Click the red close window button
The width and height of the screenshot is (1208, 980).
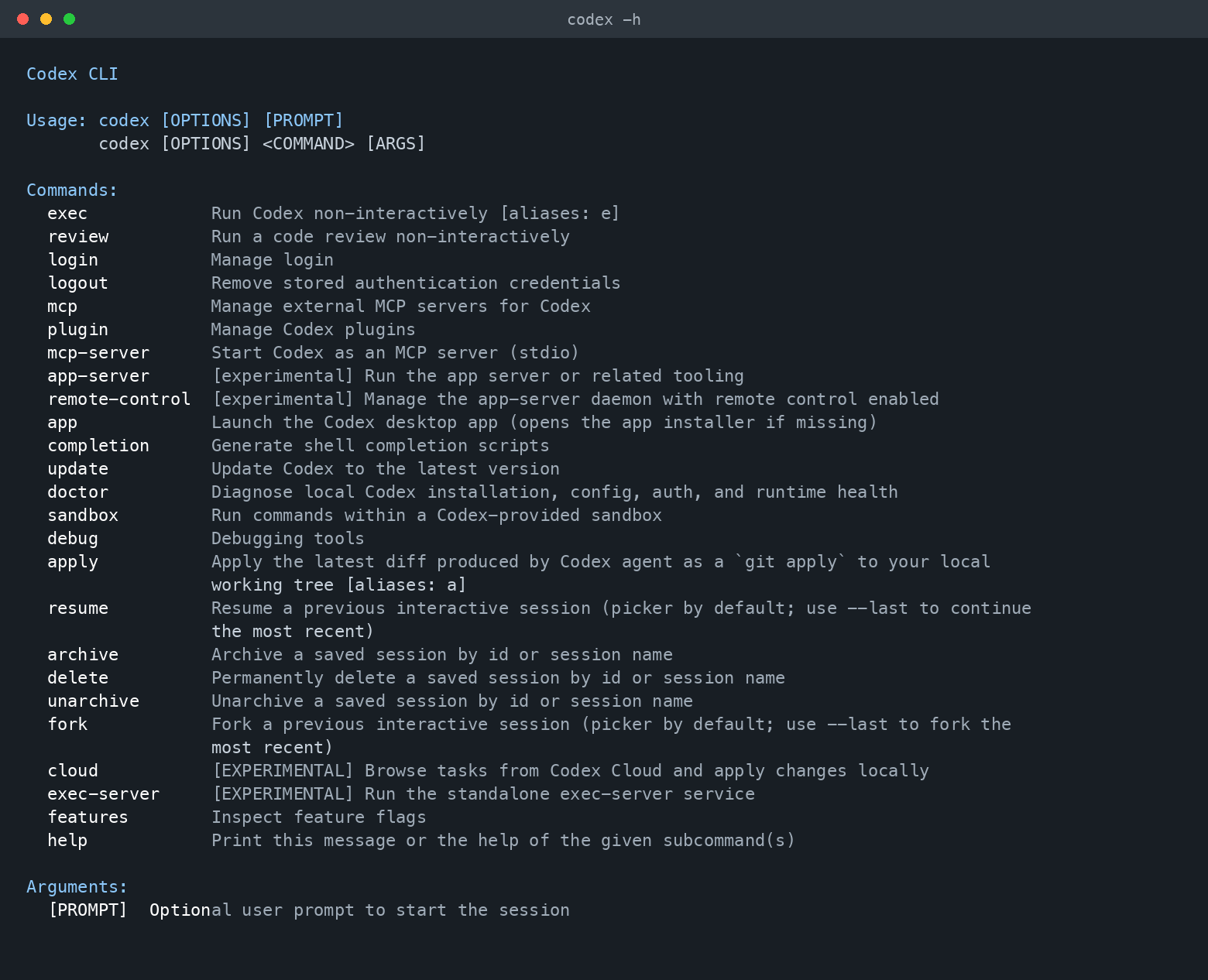[x=23, y=19]
